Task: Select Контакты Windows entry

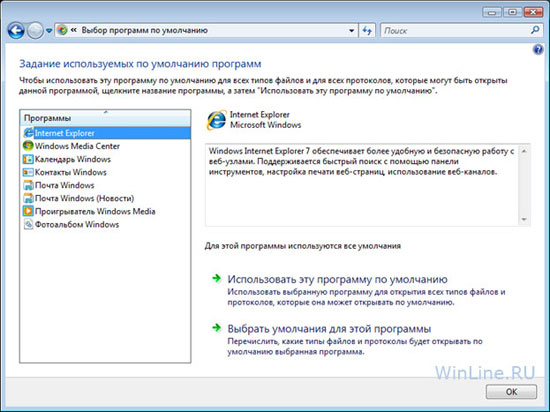Action: pos(71,172)
